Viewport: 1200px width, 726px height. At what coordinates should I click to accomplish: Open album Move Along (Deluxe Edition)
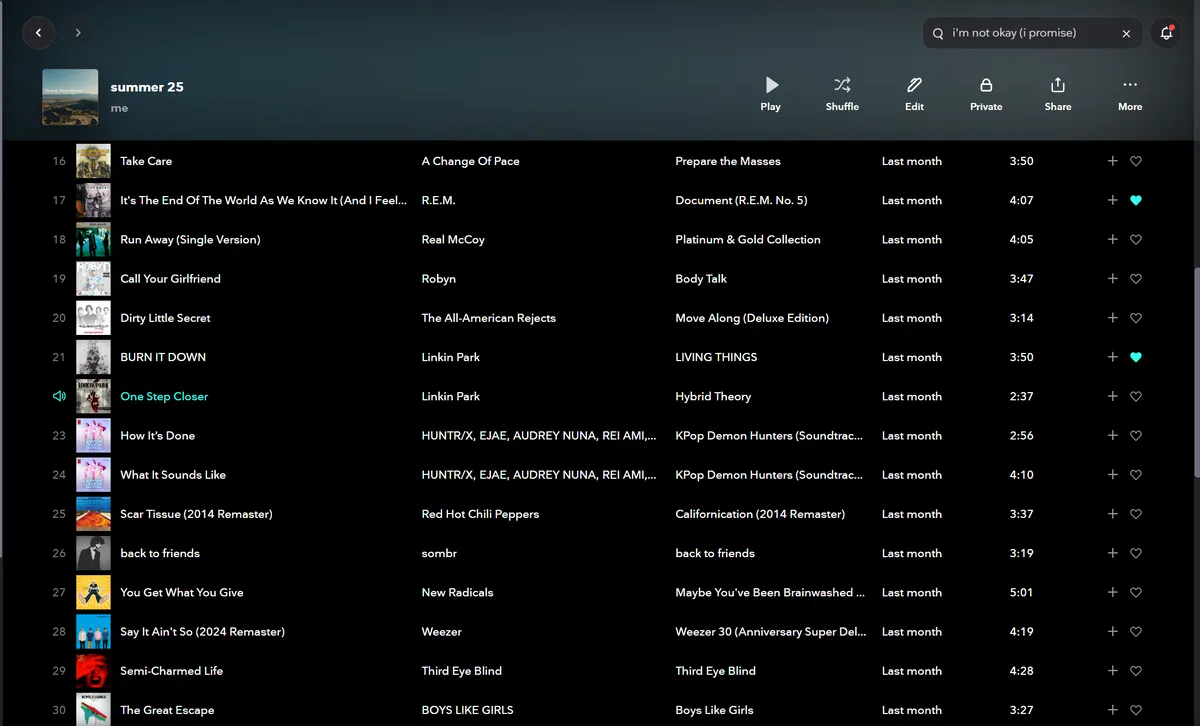tap(752, 318)
